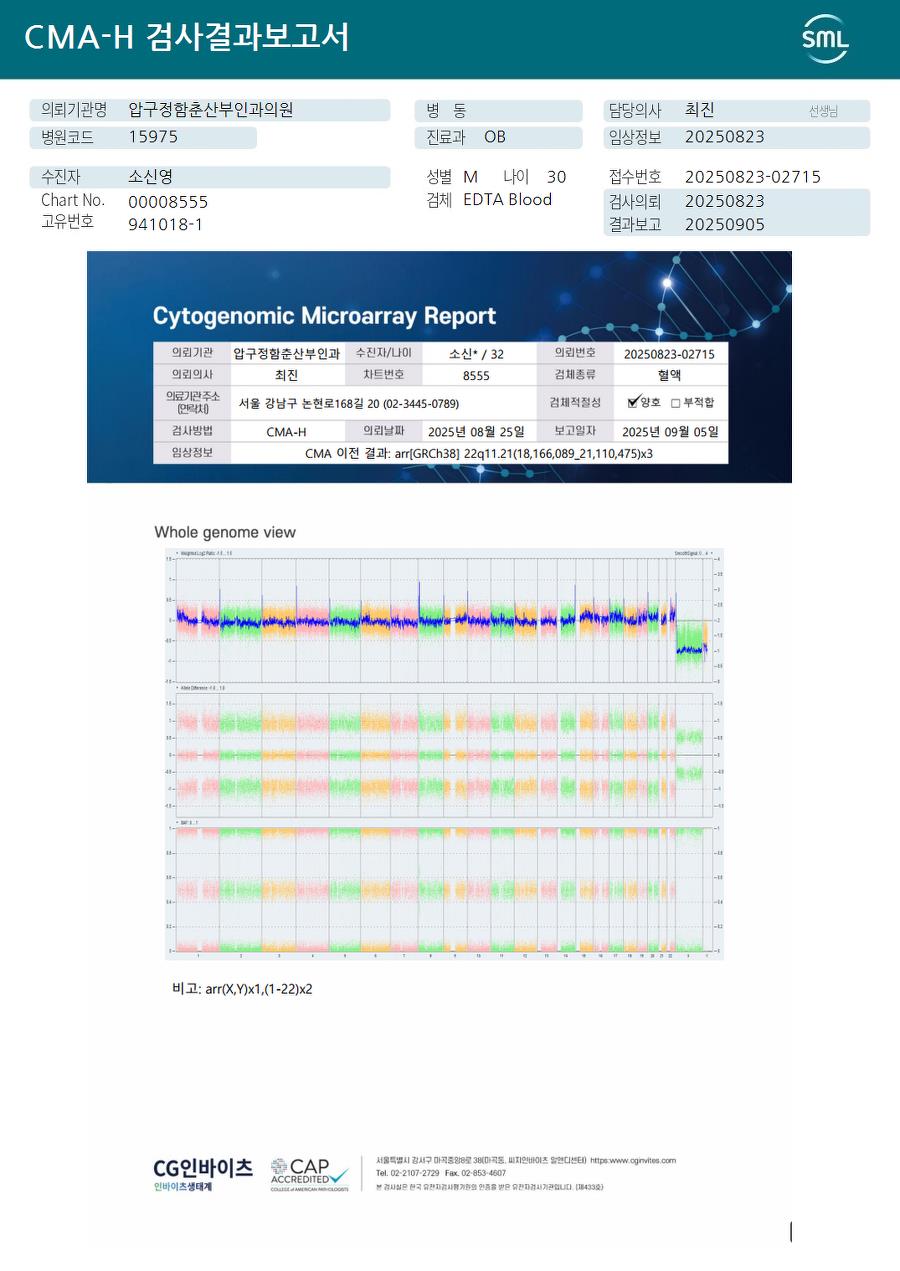Expand the Weighted Log2 Ratio track menu
The image size is (900, 1271).
pyautogui.click(x=204, y=552)
